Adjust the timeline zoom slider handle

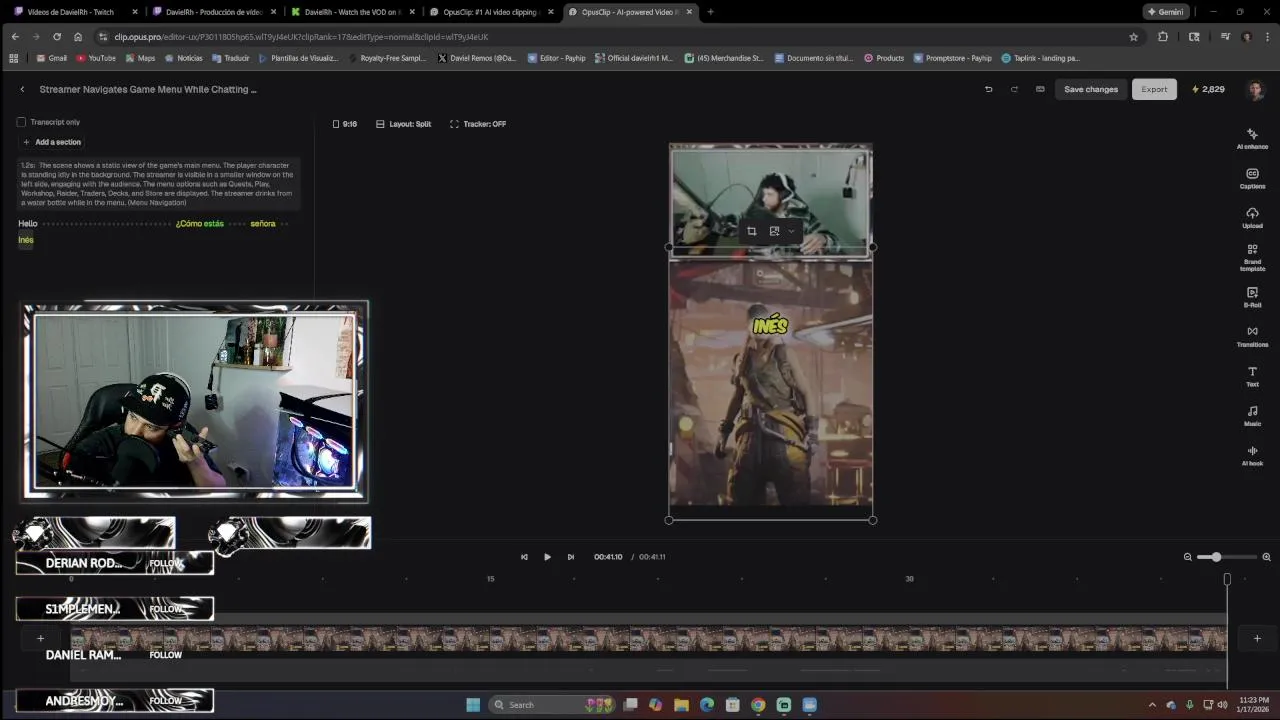tap(1216, 557)
